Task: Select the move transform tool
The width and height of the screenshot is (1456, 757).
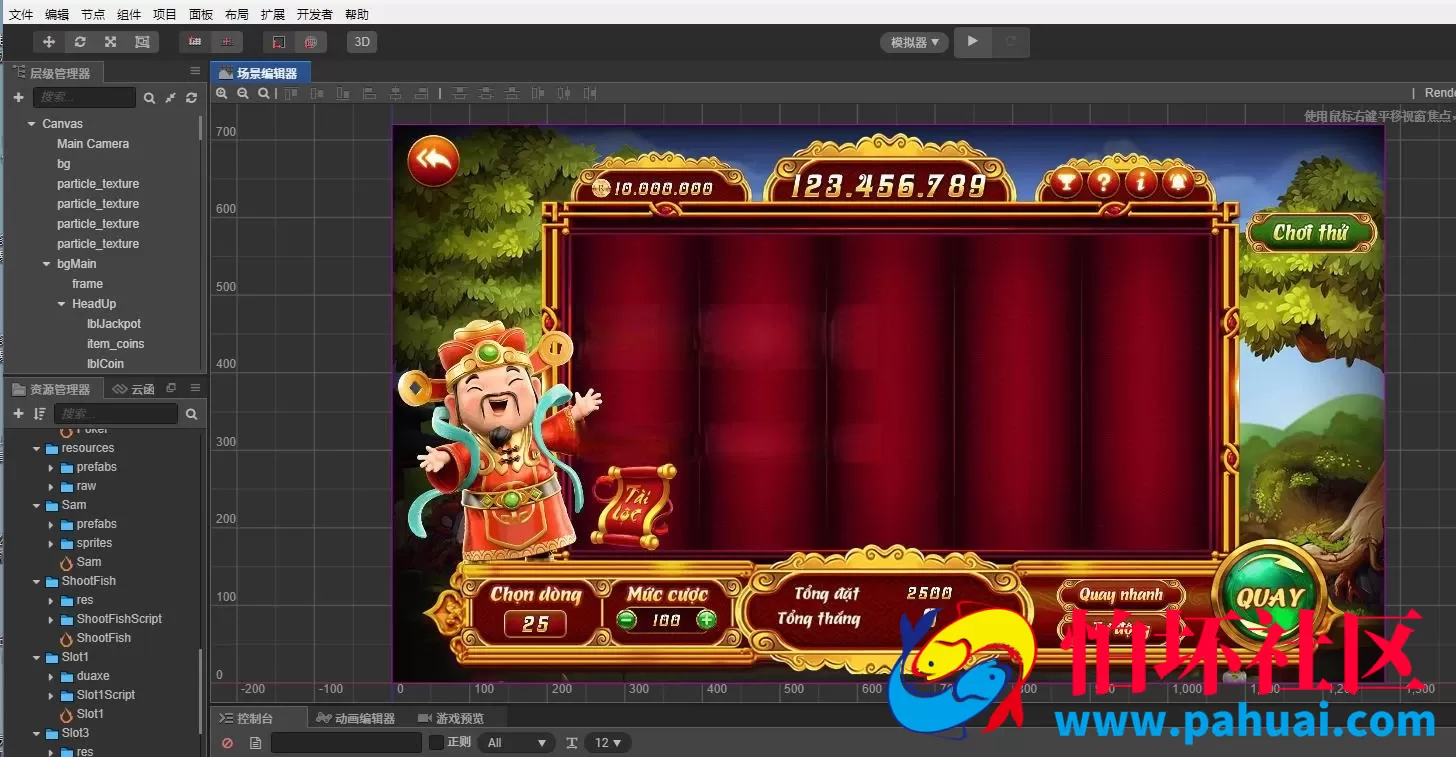Action: (49, 42)
